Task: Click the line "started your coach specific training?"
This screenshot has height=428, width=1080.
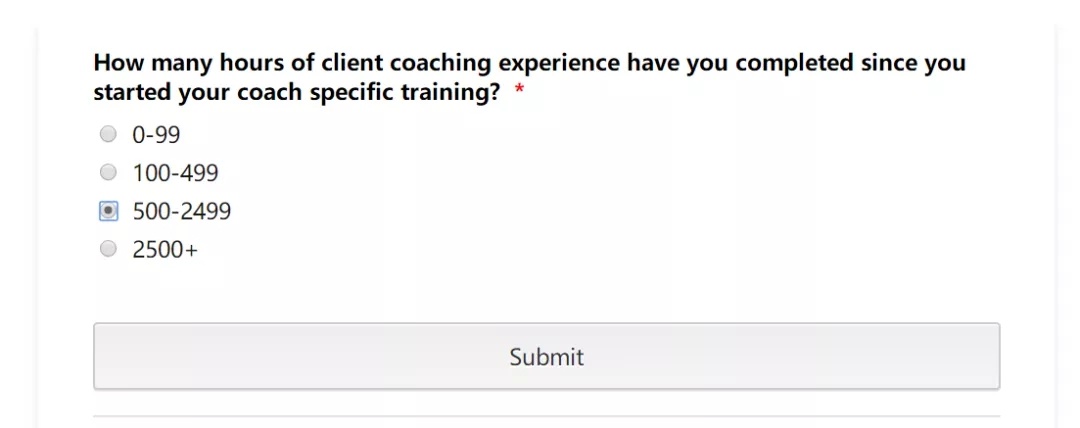Action: pyautogui.click(x=296, y=93)
